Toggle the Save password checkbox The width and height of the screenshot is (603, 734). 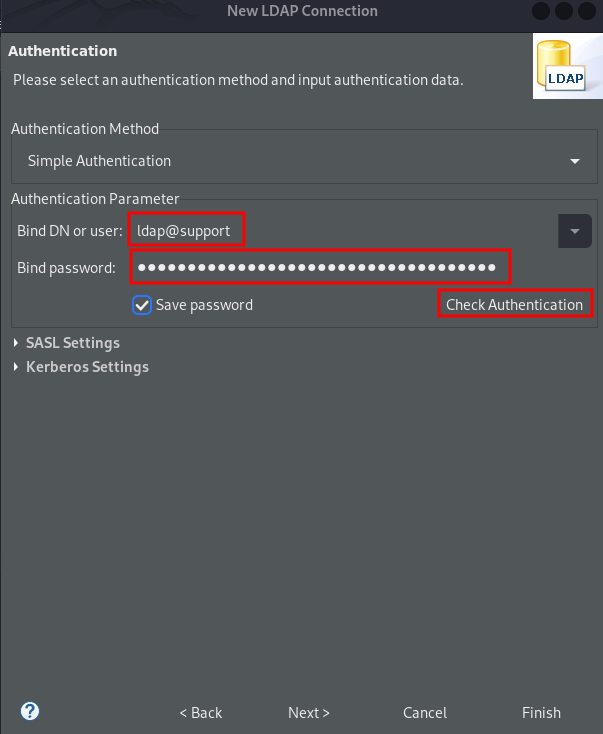(x=142, y=305)
